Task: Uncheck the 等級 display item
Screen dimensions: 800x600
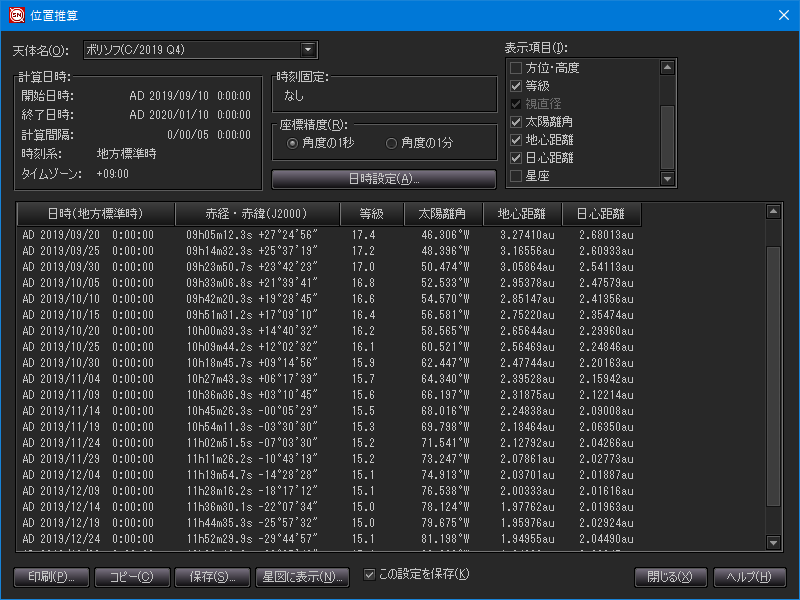Action: (x=516, y=86)
